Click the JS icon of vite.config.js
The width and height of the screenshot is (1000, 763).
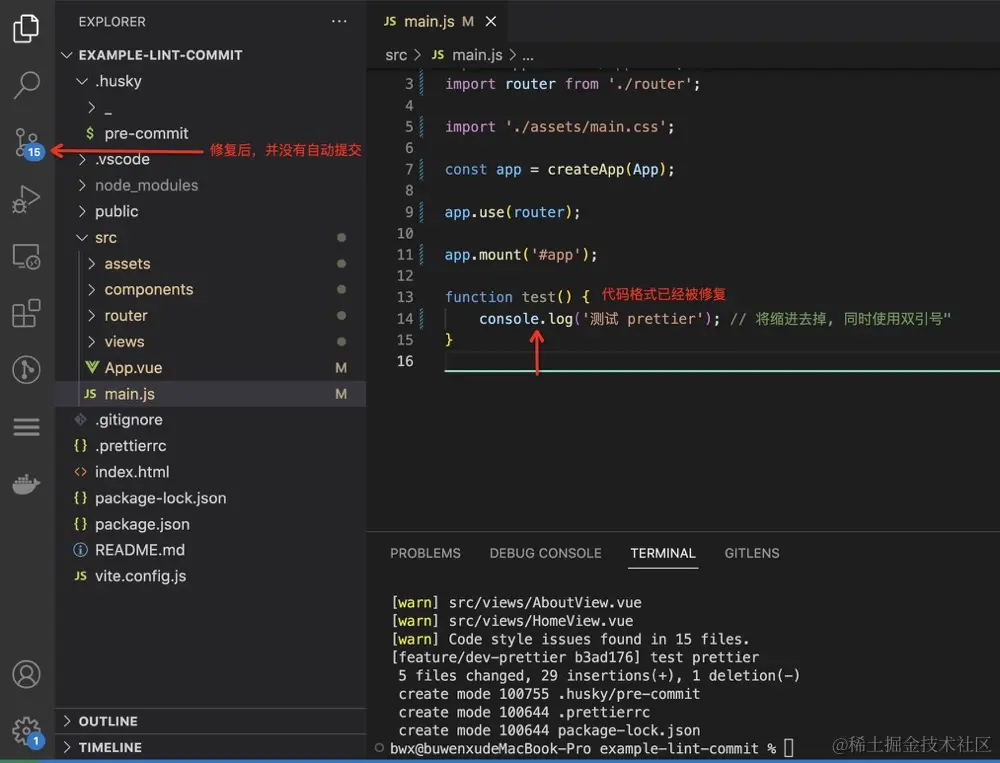pos(80,576)
